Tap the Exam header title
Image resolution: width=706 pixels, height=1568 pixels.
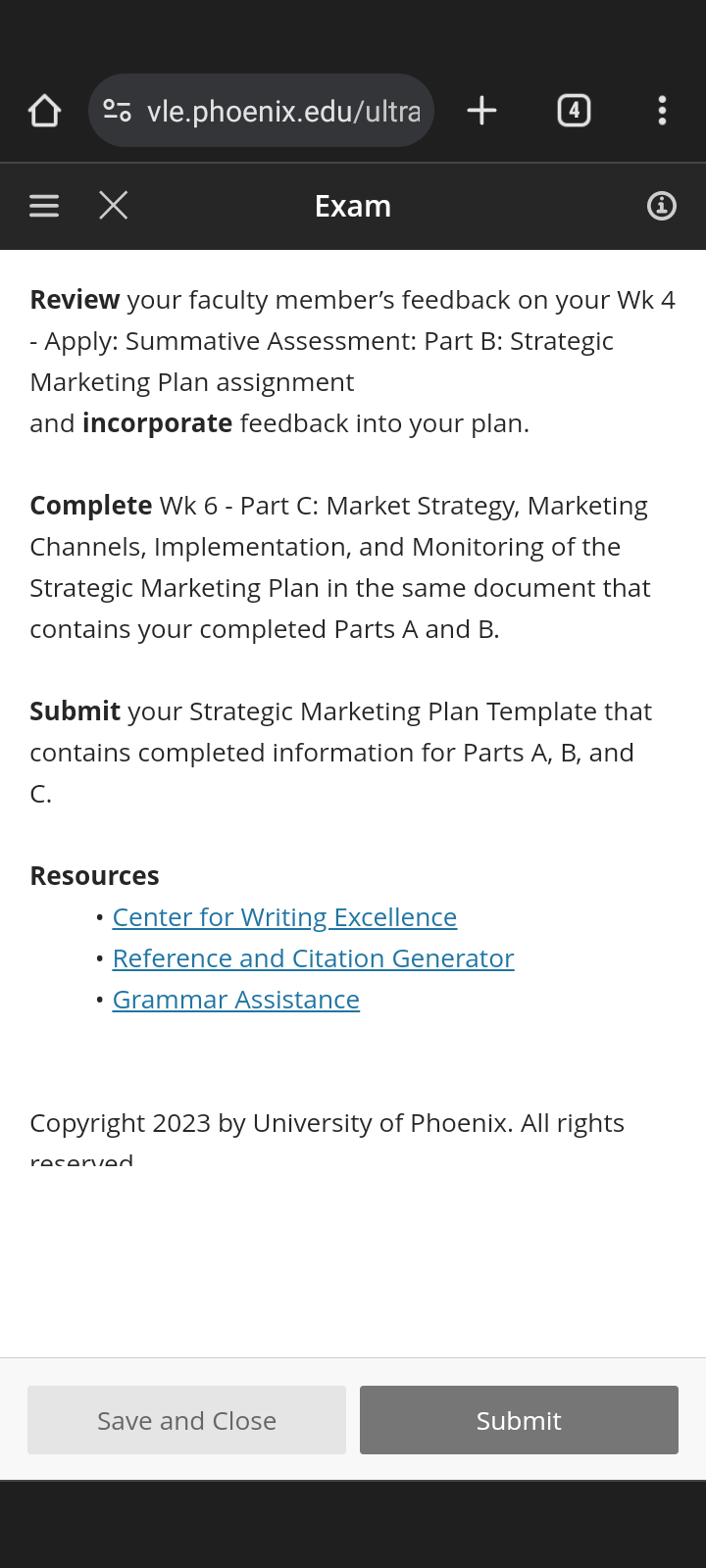click(x=353, y=207)
